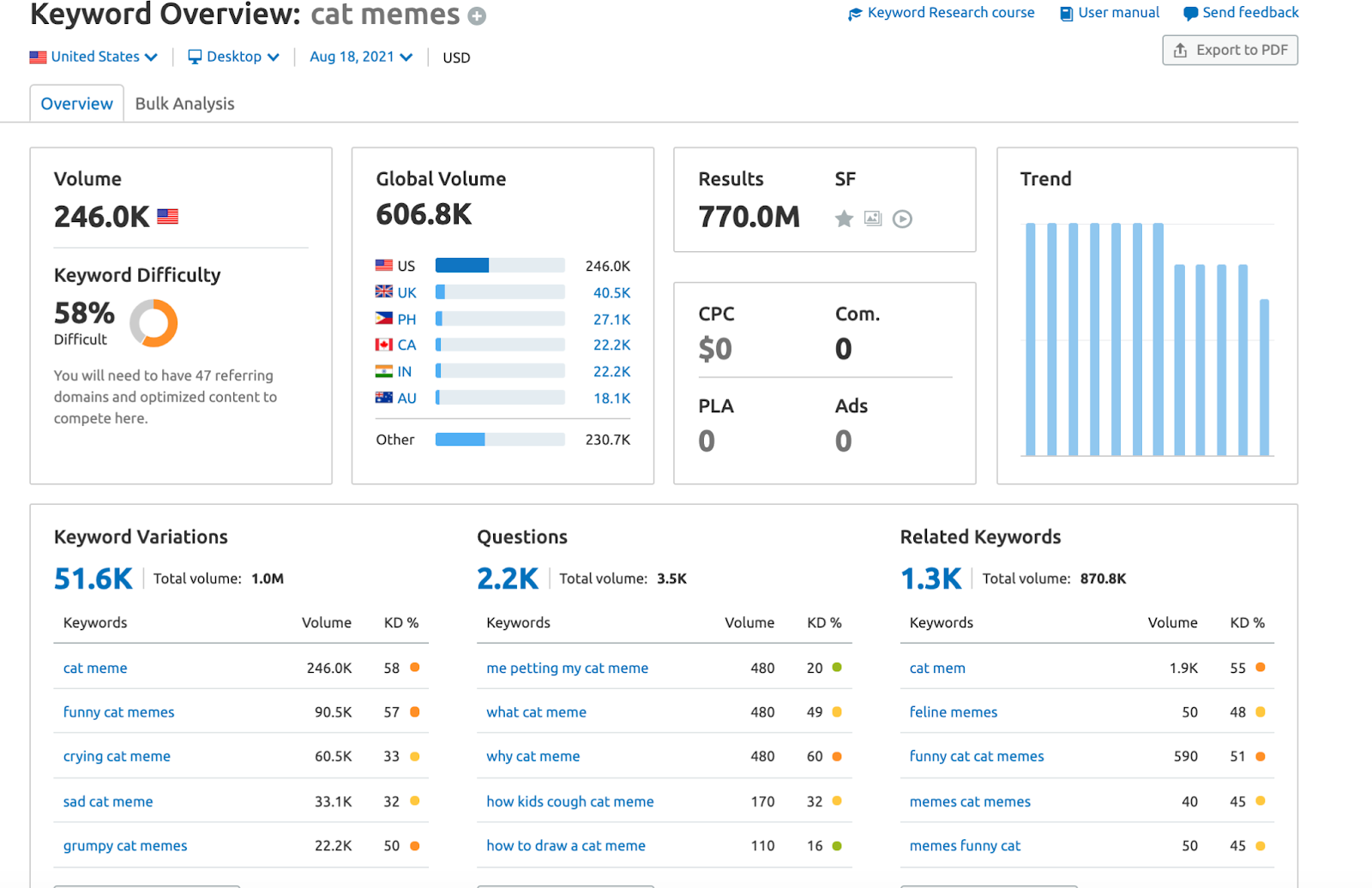This screenshot has width=1372, height=888.
Task: Click the video SERP feature play icon
Action: [902, 219]
